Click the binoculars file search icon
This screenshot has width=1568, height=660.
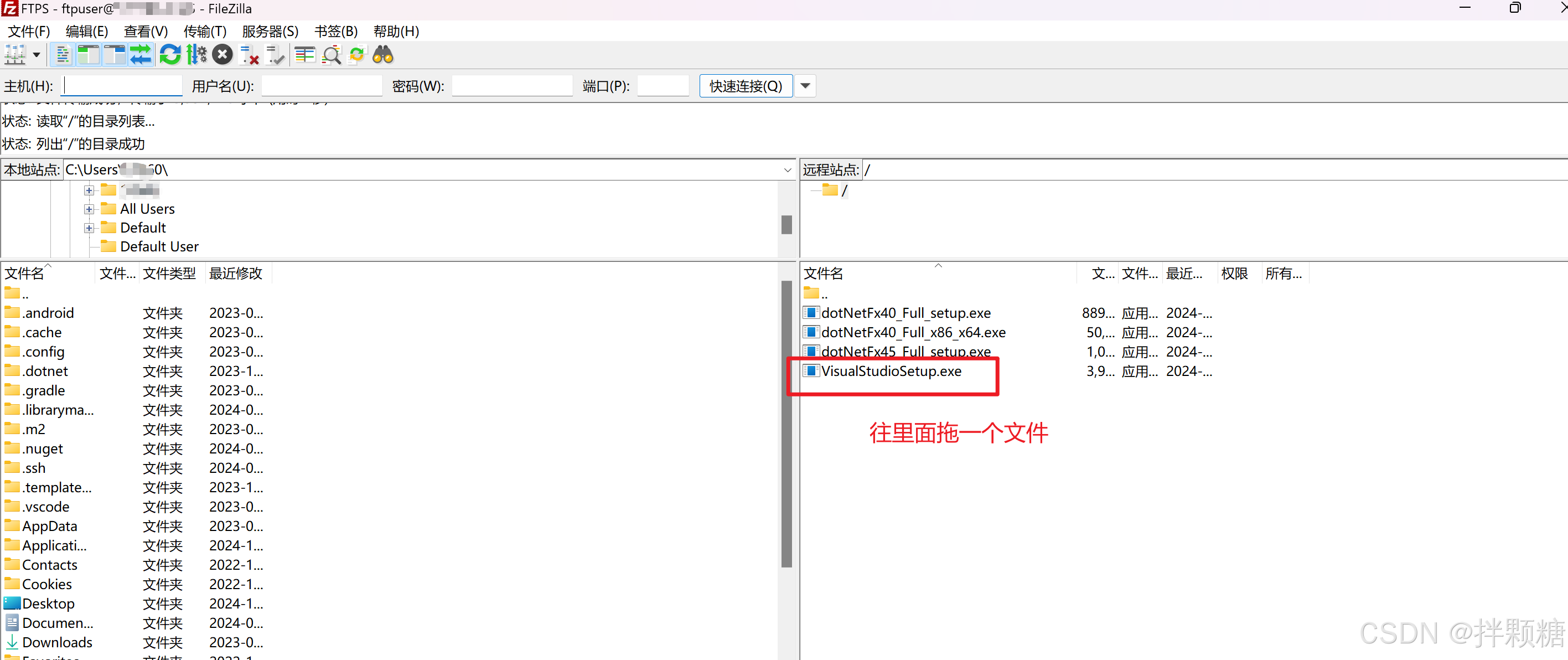click(x=383, y=55)
